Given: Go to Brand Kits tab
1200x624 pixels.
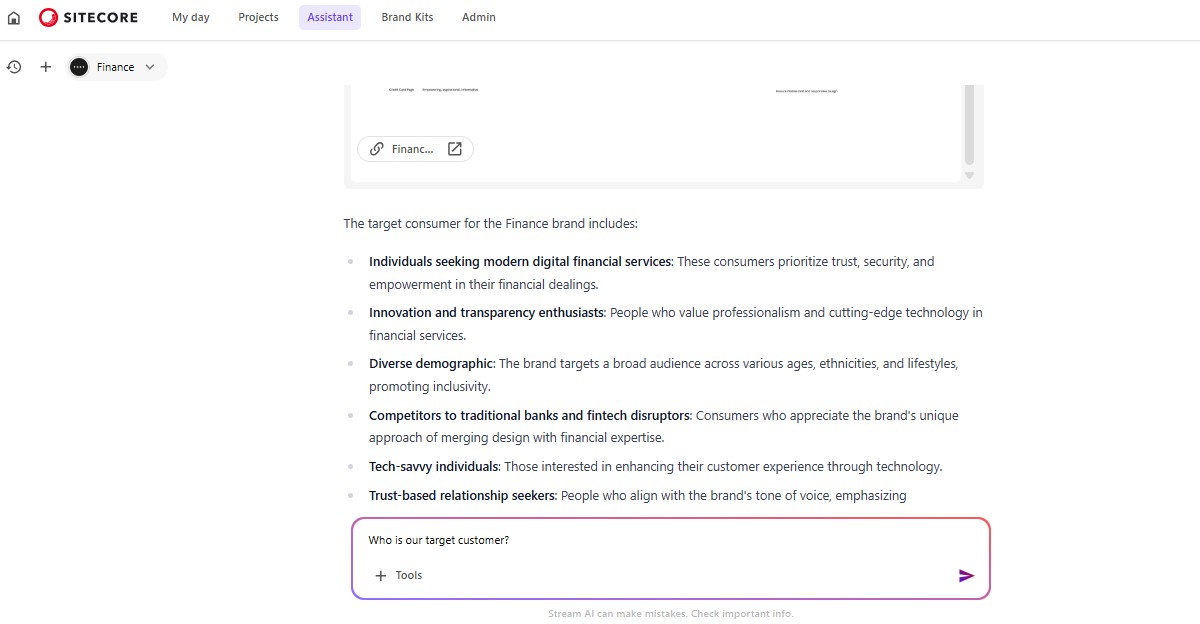Looking at the screenshot, I should [407, 17].
